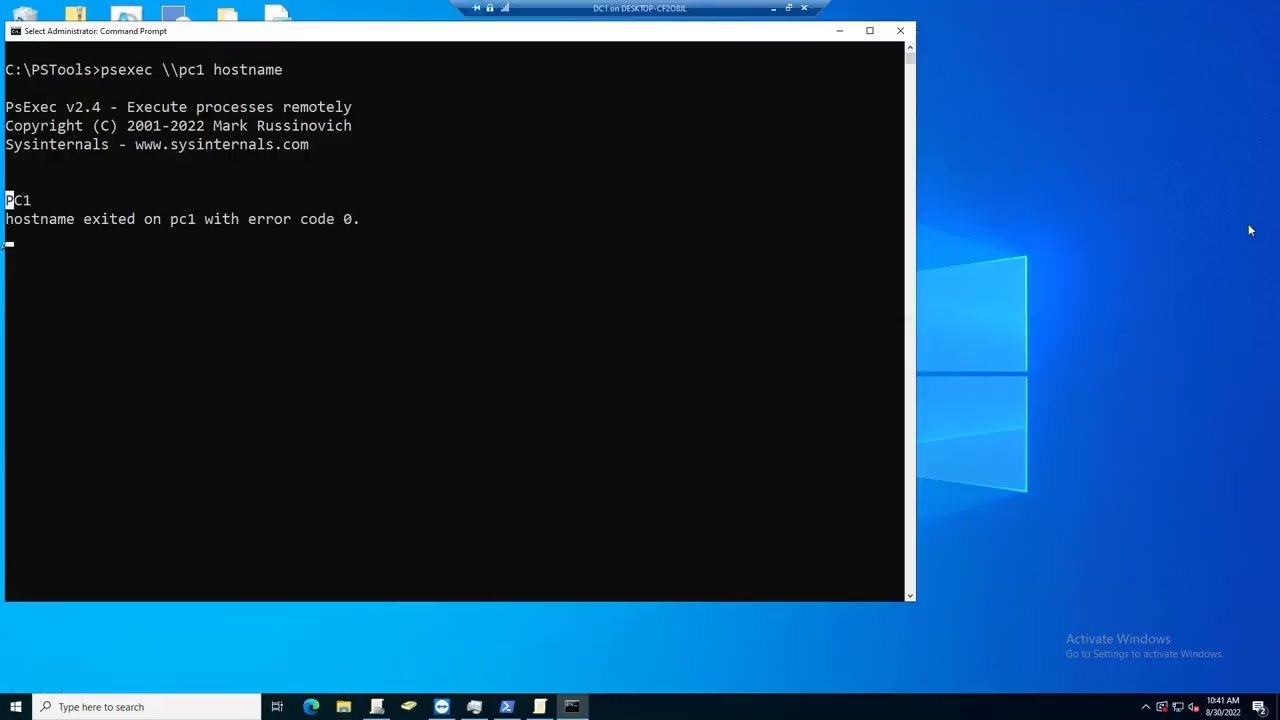Click the pin icon on the connection bar

click(476, 8)
